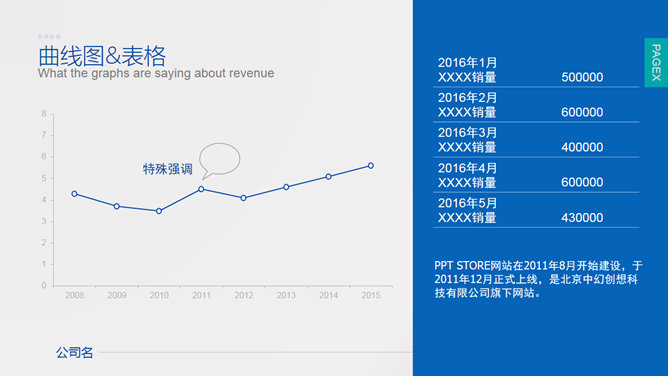Click the 公司名 footer text
Screen dimensions: 668x376
click(x=75, y=353)
